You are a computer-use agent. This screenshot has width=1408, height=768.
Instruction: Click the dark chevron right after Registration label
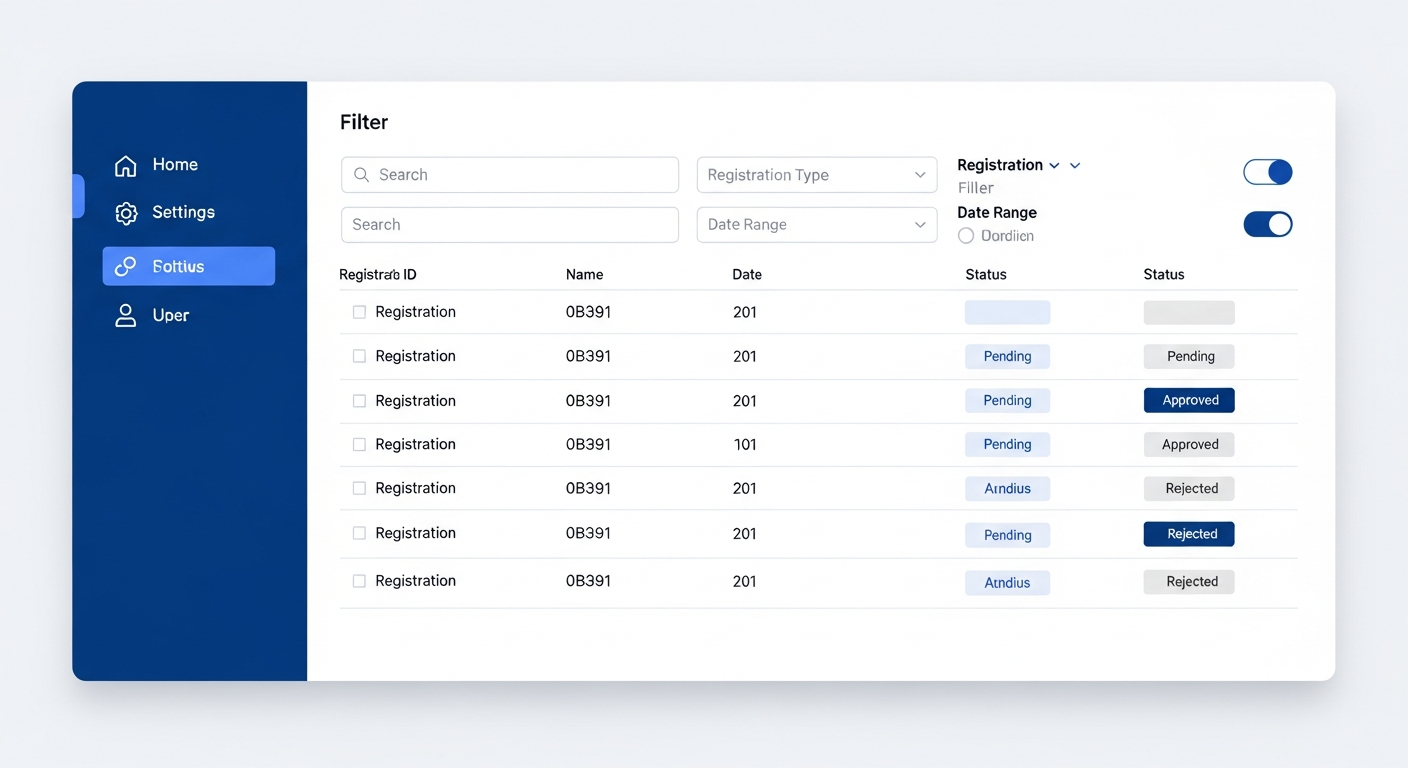point(1054,166)
